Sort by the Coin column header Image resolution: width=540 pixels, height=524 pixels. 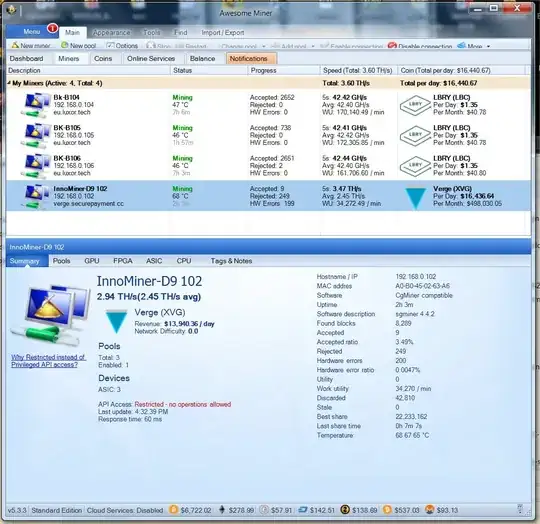[x=461, y=70]
